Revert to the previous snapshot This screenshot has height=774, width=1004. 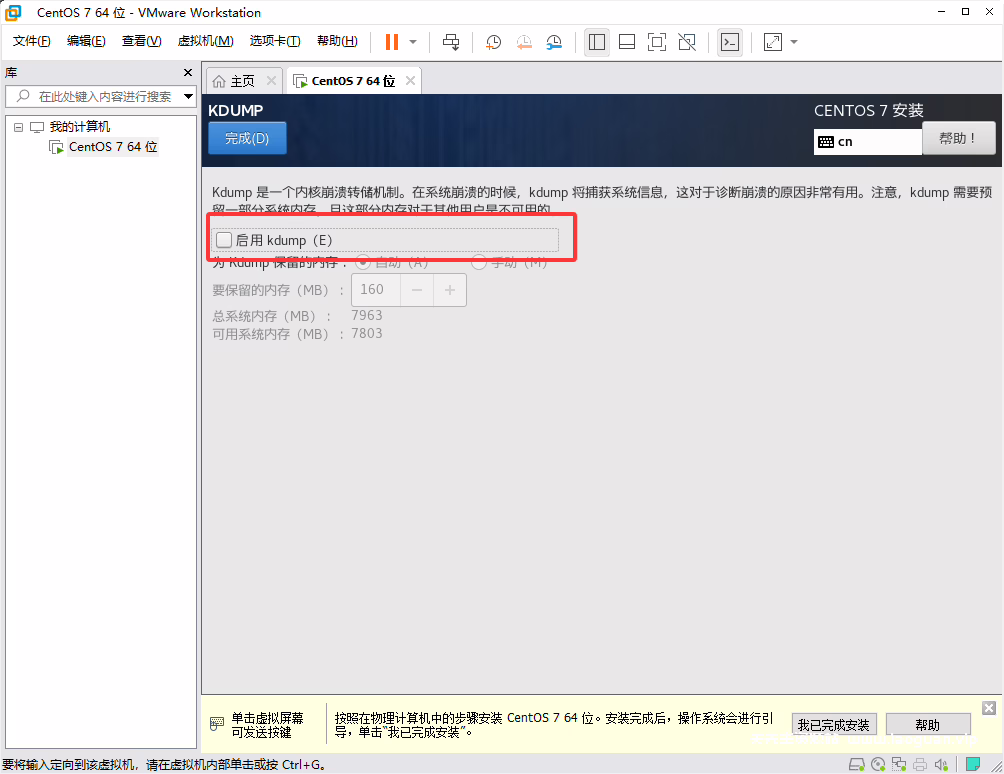pyautogui.click(x=524, y=42)
